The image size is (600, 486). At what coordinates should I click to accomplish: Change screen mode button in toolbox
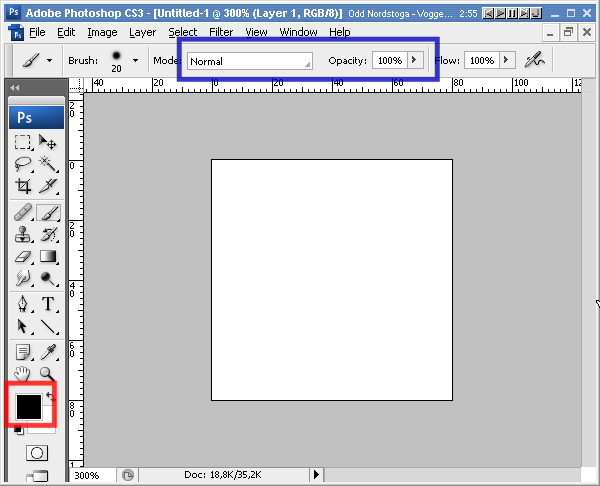(37, 476)
